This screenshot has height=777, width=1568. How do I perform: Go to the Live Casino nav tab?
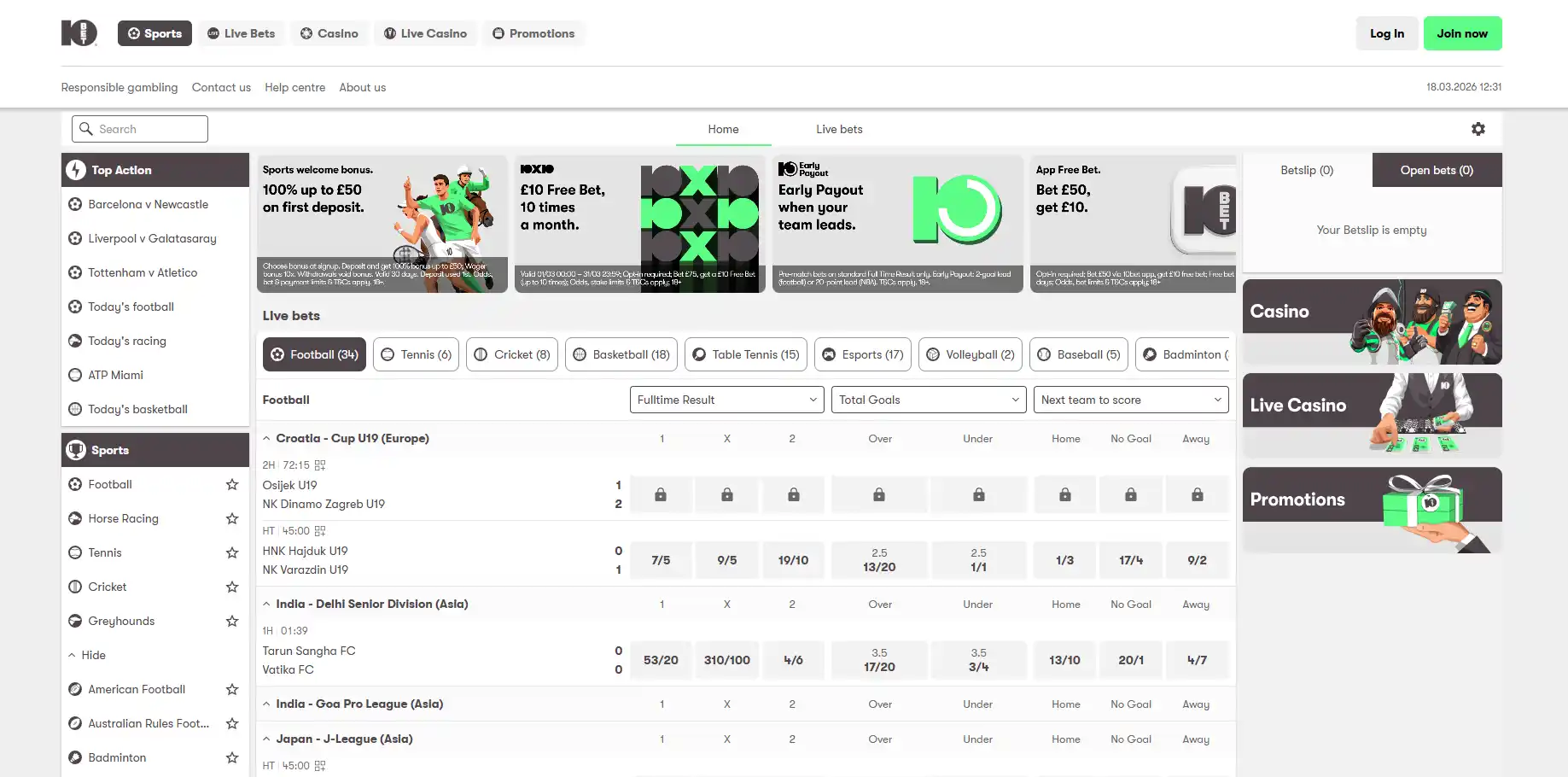[x=425, y=33]
